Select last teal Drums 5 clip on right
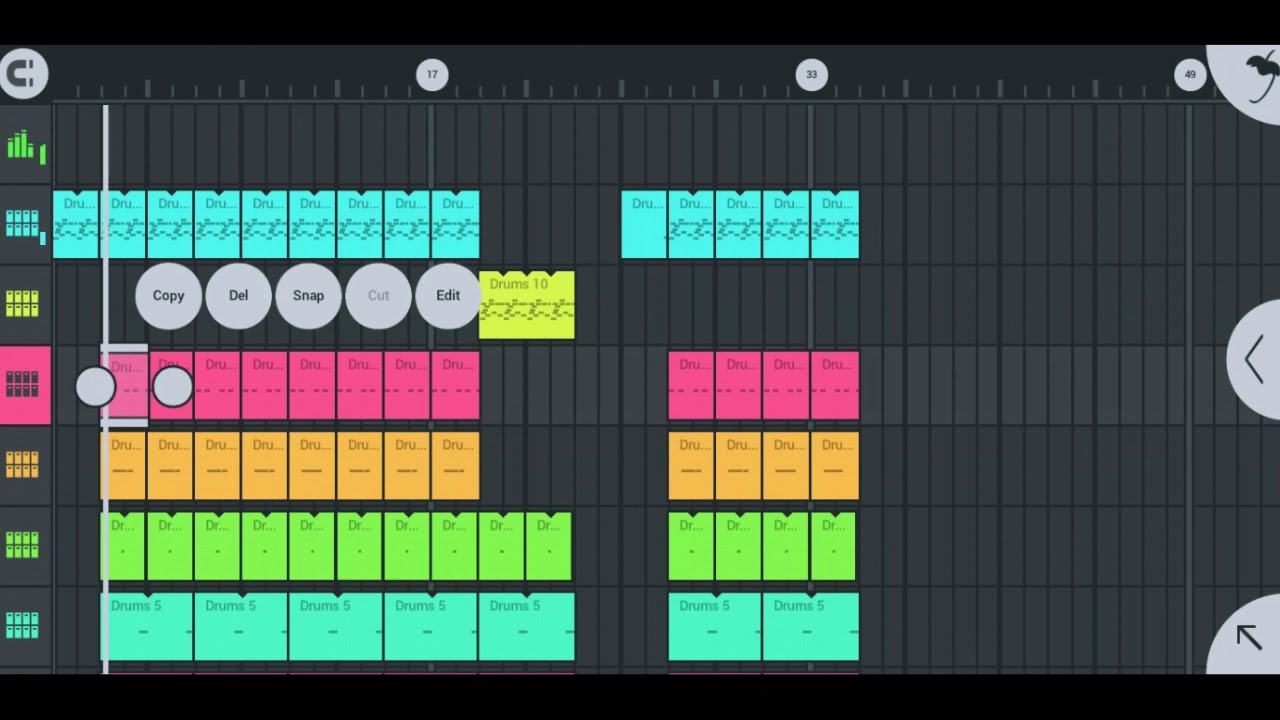 (x=811, y=626)
